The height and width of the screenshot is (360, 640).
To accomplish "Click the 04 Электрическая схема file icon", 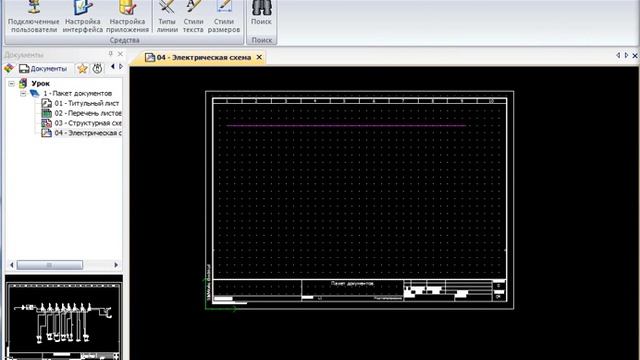I will [47, 133].
